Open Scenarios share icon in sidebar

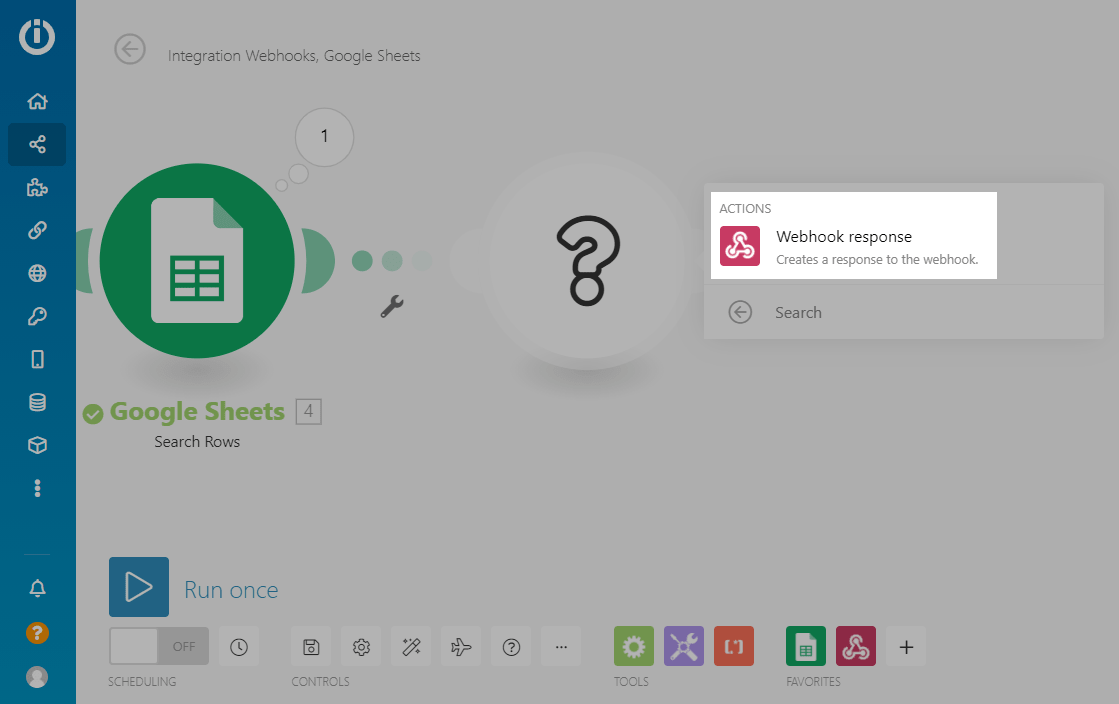37,144
